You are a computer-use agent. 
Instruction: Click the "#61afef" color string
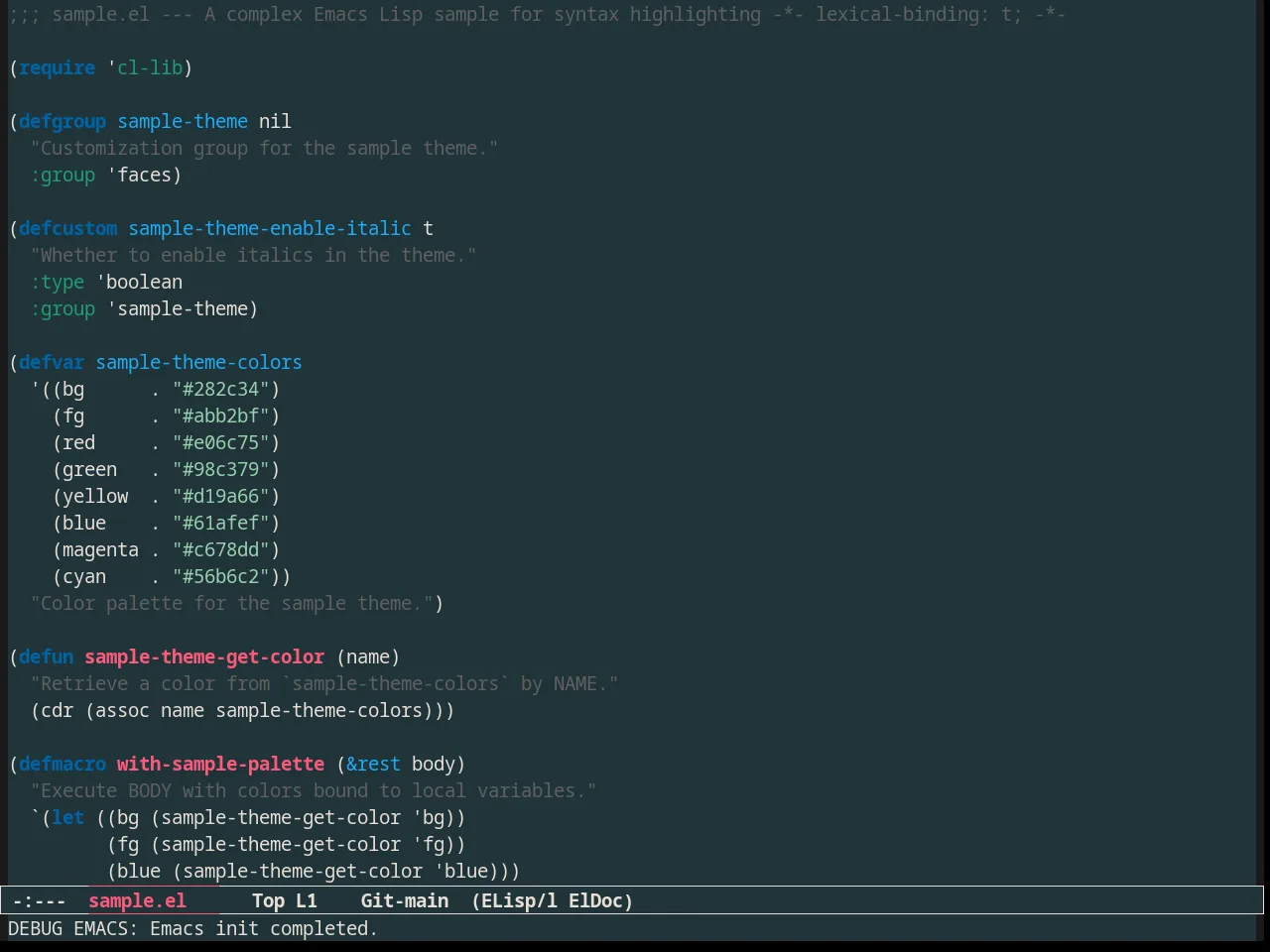pos(221,523)
